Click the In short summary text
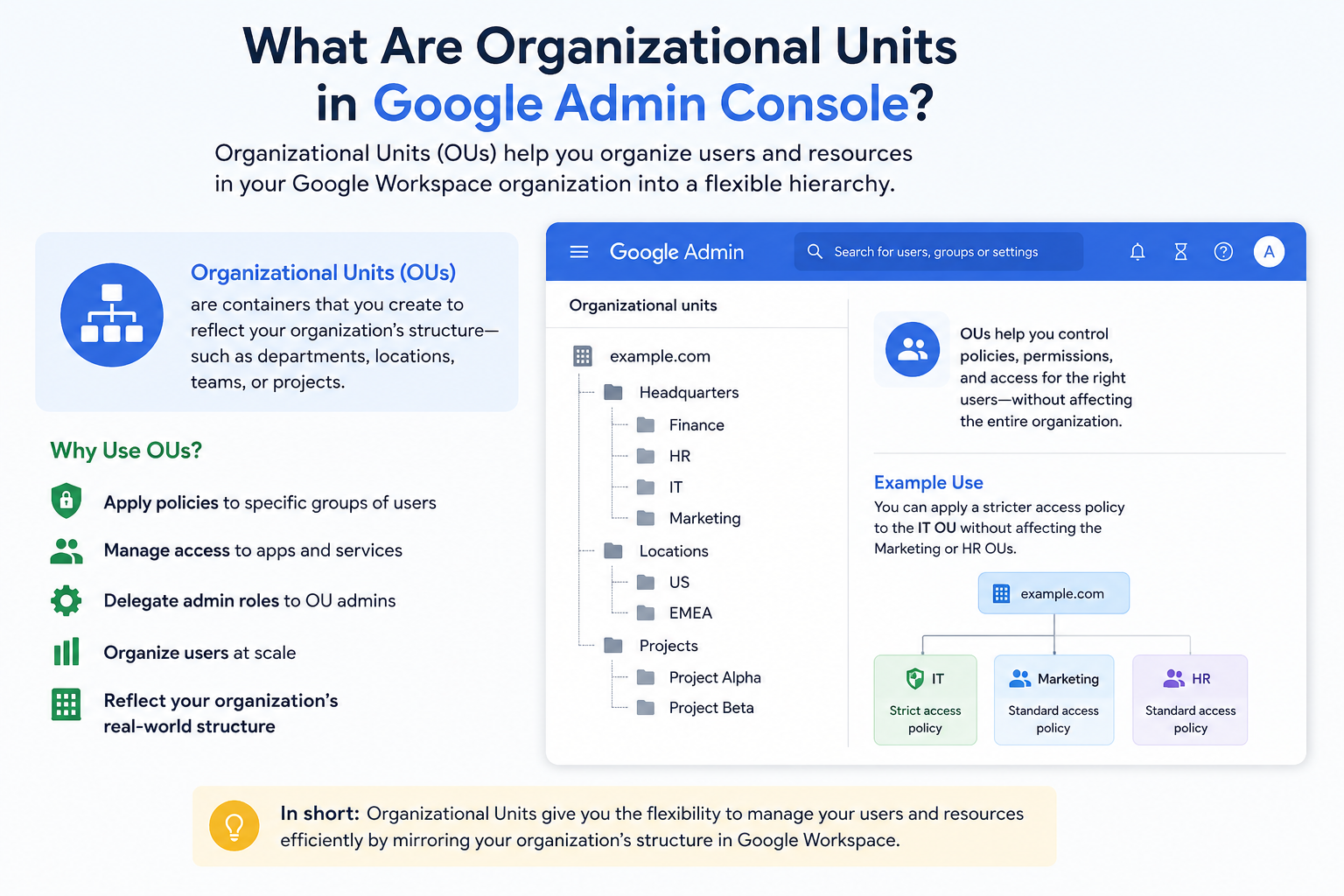The image size is (1344, 896). [652, 827]
